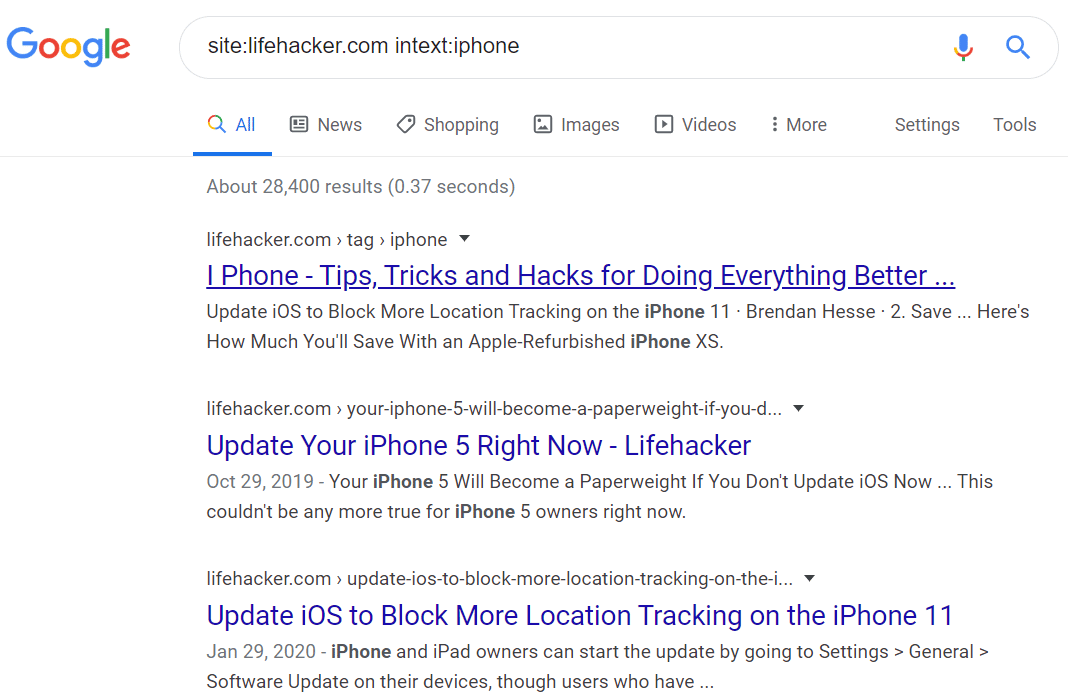Click the three-dot More icon
This screenshot has height=700, width=1068.
click(777, 124)
